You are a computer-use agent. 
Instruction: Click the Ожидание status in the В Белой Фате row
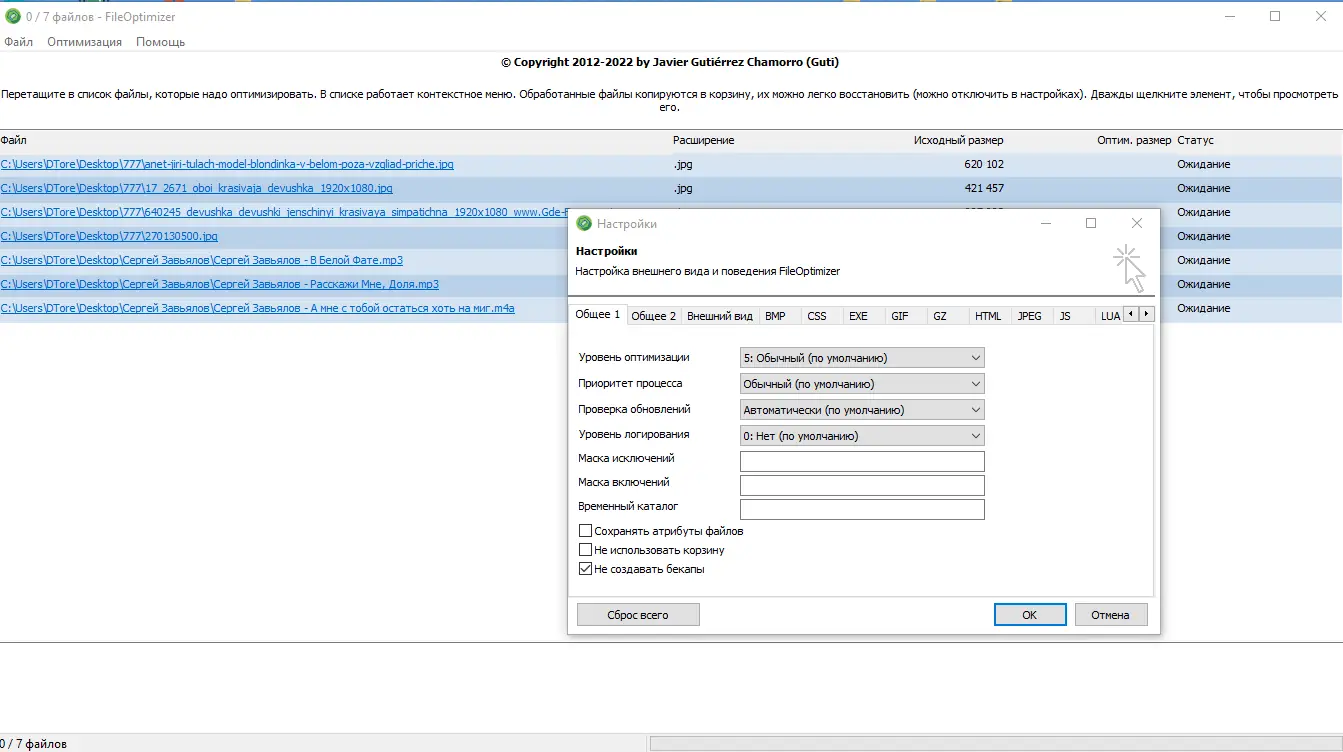point(1204,260)
